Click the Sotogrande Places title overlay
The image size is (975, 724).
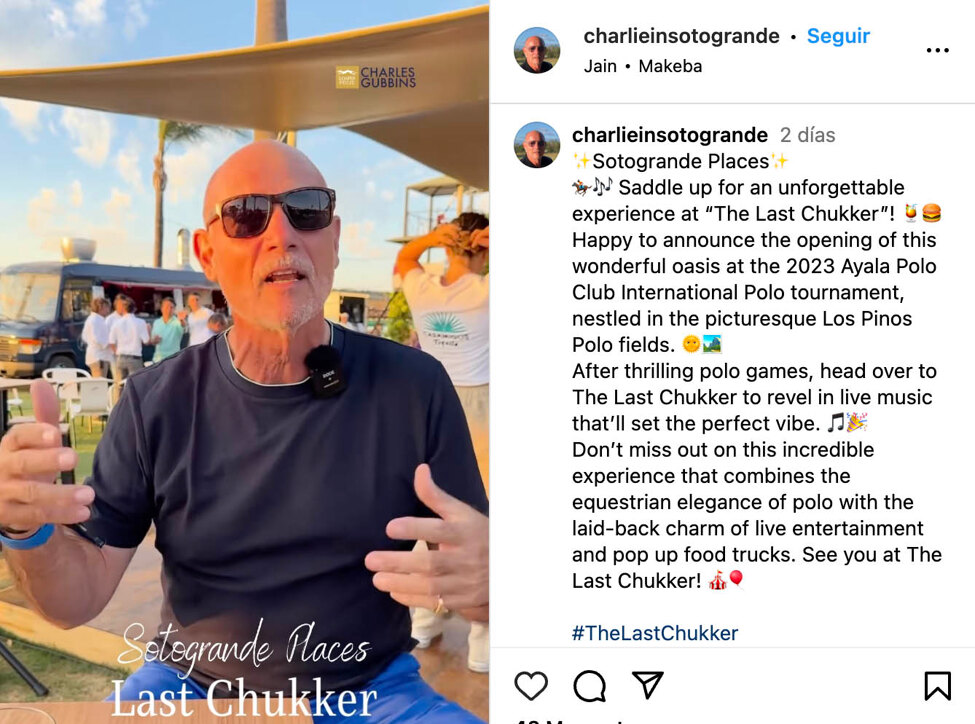click(244, 645)
